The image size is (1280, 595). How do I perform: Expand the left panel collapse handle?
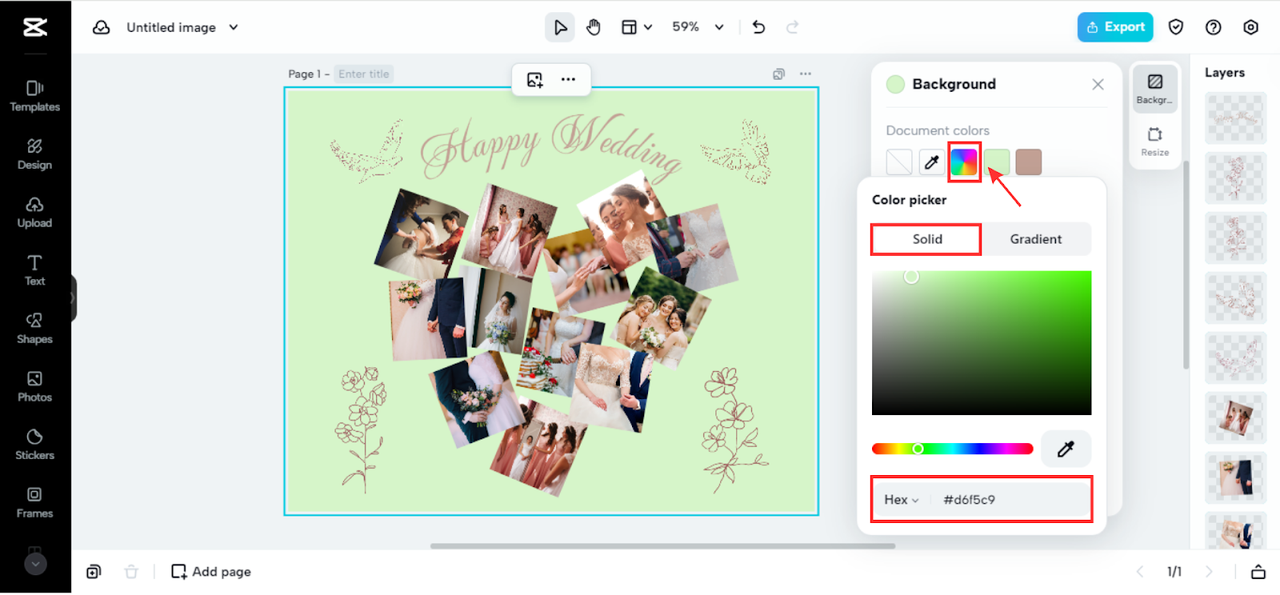[73, 298]
